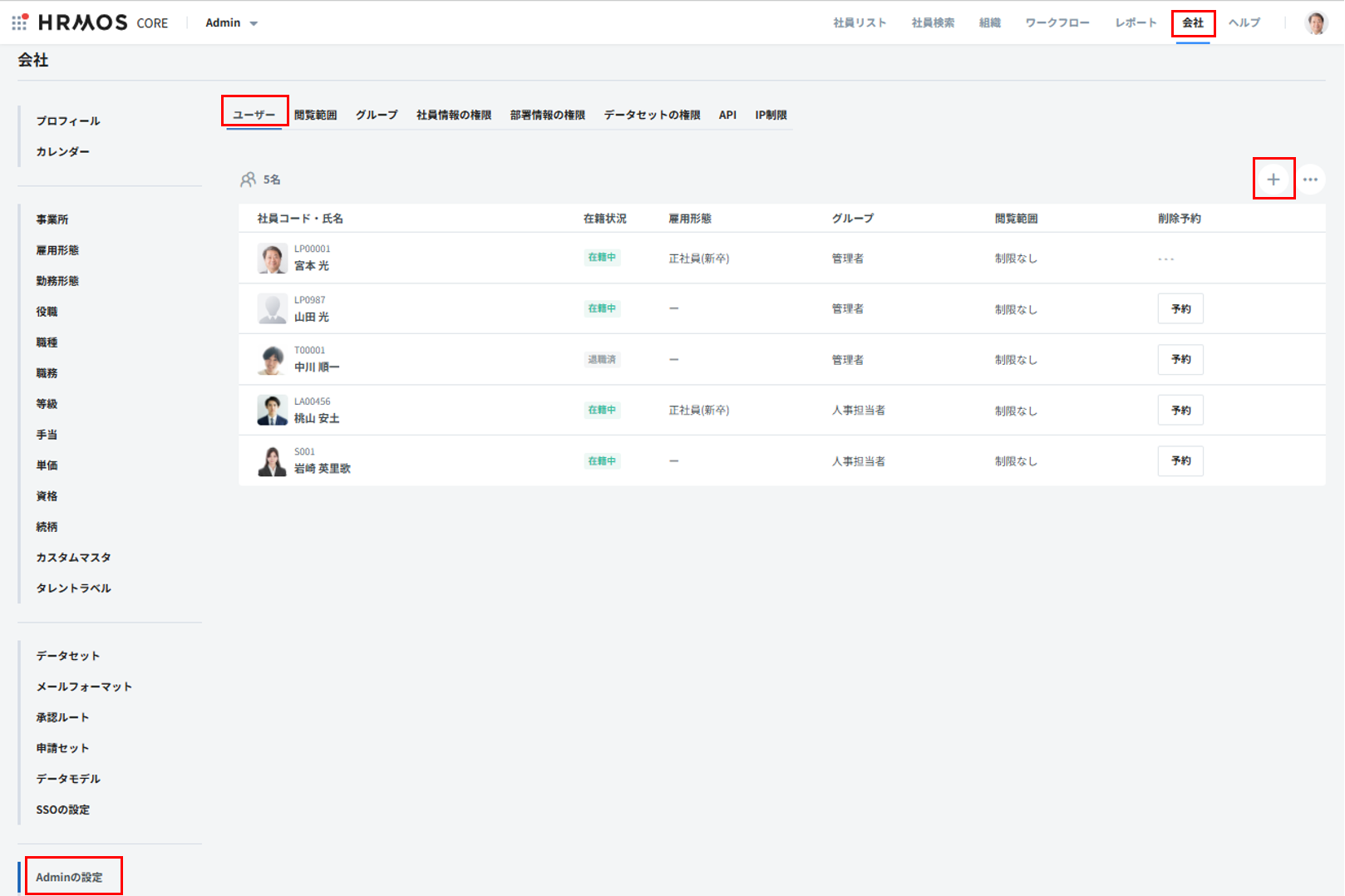
Task: Open カスタムマスタ in the sidebar
Action: click(x=73, y=558)
